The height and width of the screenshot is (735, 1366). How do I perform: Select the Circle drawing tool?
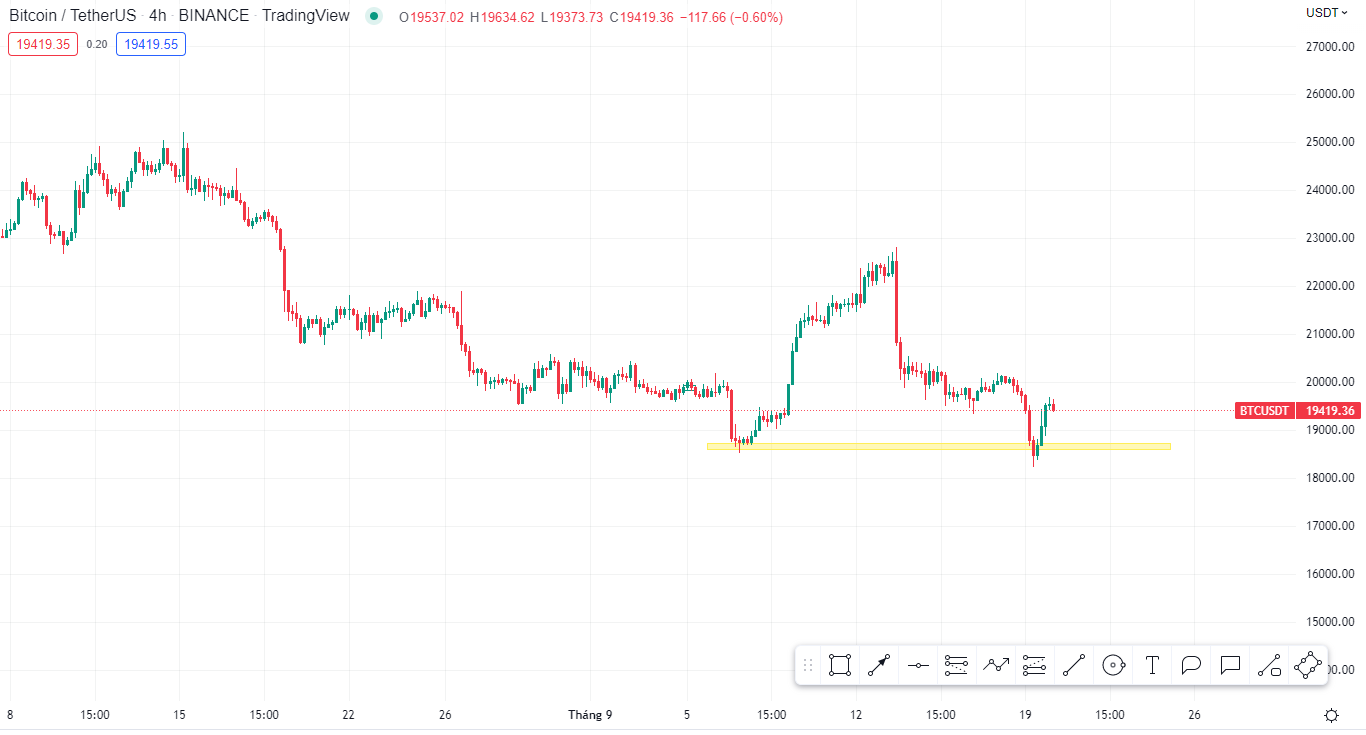pos(1113,665)
